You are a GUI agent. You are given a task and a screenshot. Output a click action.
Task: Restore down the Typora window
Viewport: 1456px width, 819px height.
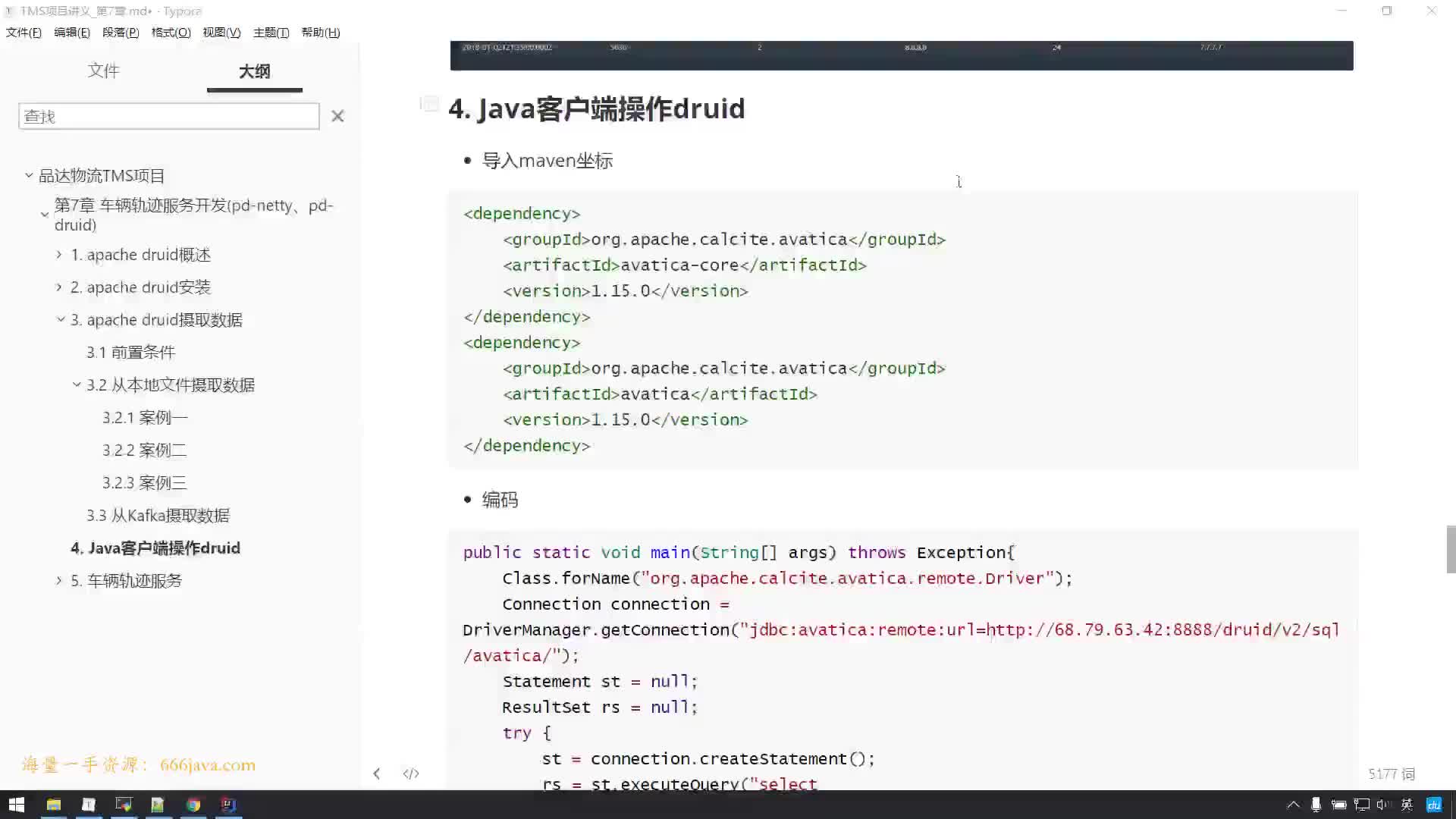pyautogui.click(x=1386, y=11)
